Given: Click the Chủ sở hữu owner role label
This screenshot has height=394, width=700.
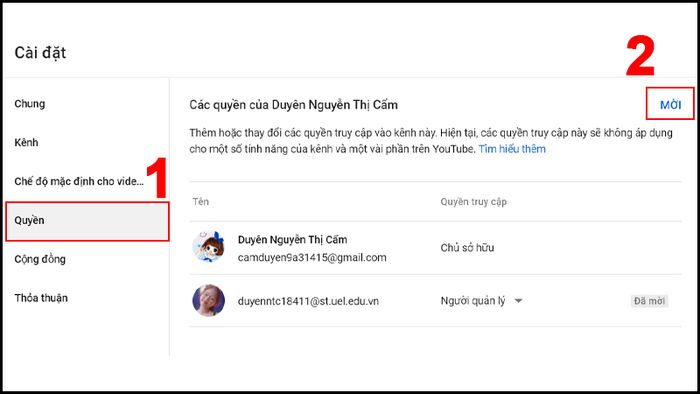Looking at the screenshot, I should 467,248.
